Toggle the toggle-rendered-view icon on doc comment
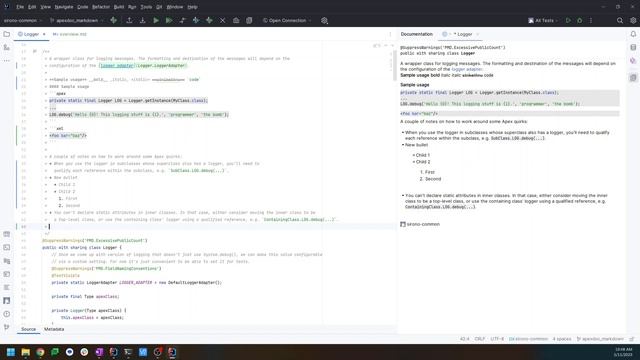The image size is (640, 360). (x=35, y=51)
